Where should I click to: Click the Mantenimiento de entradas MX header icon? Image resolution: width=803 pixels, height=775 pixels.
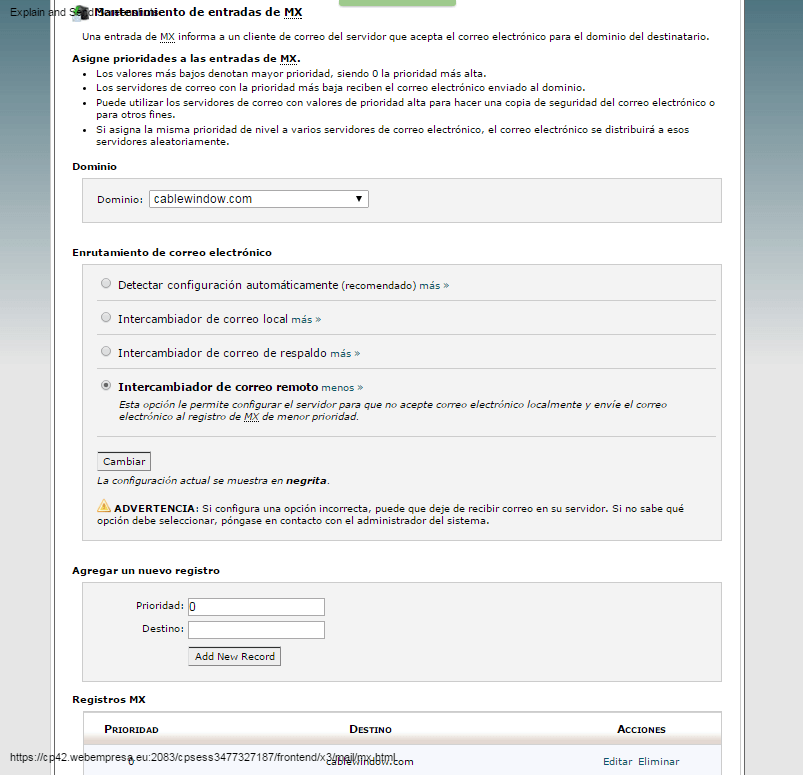tap(80, 13)
